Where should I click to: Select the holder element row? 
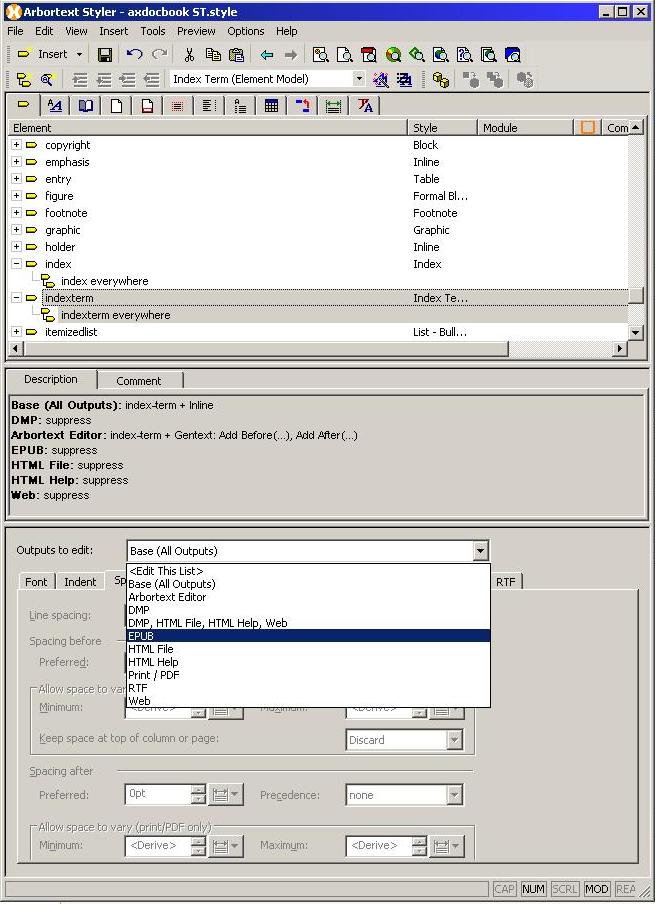click(318, 247)
